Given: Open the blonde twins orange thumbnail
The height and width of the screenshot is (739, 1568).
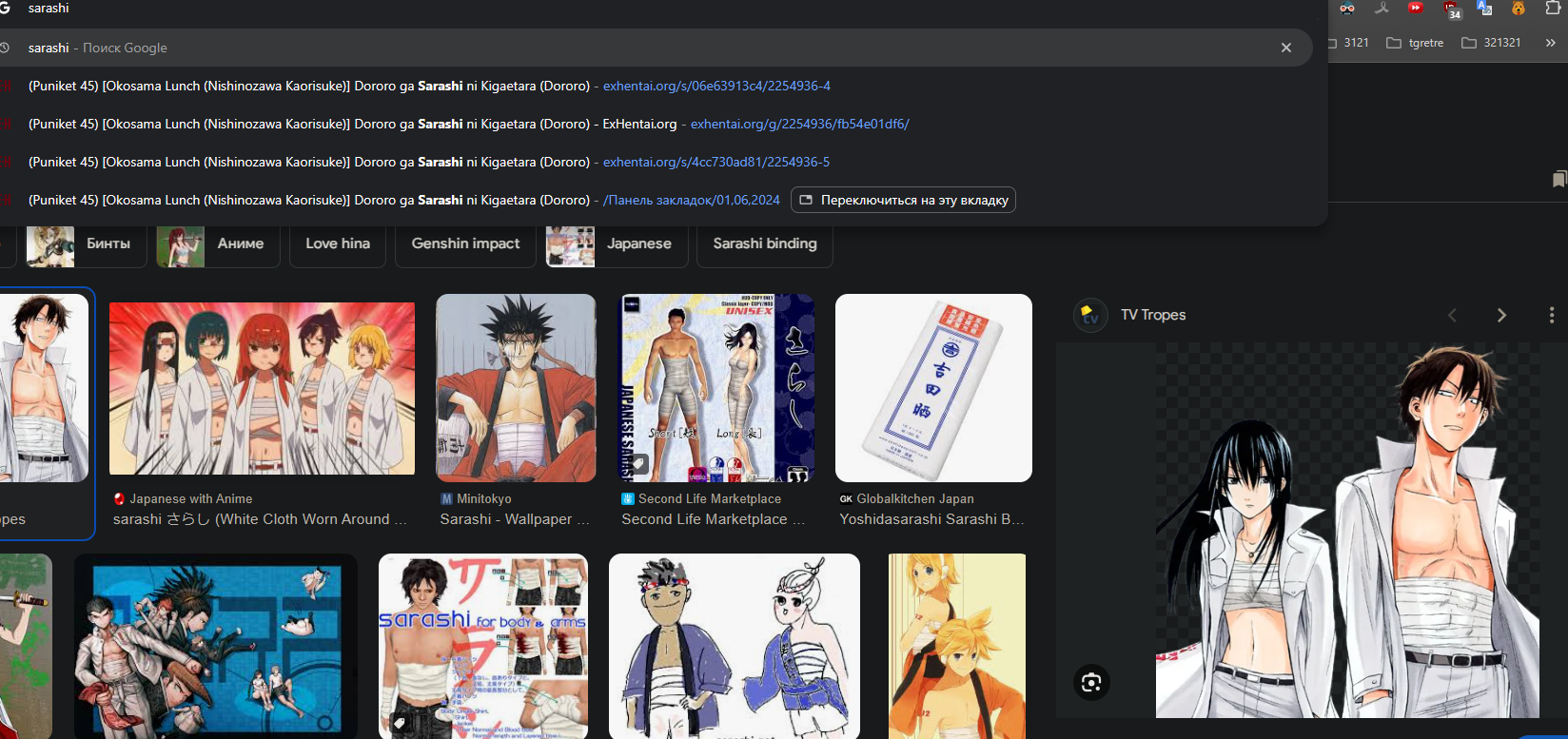Looking at the screenshot, I should [x=957, y=647].
